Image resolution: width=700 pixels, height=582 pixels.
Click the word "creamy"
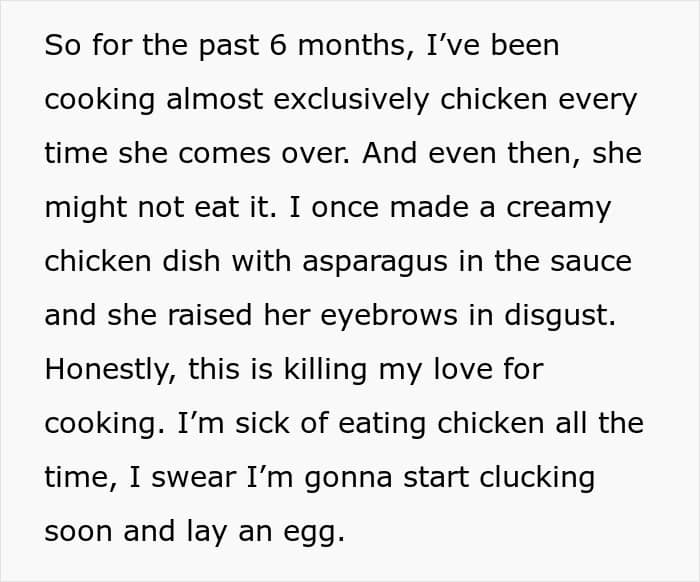point(558,209)
